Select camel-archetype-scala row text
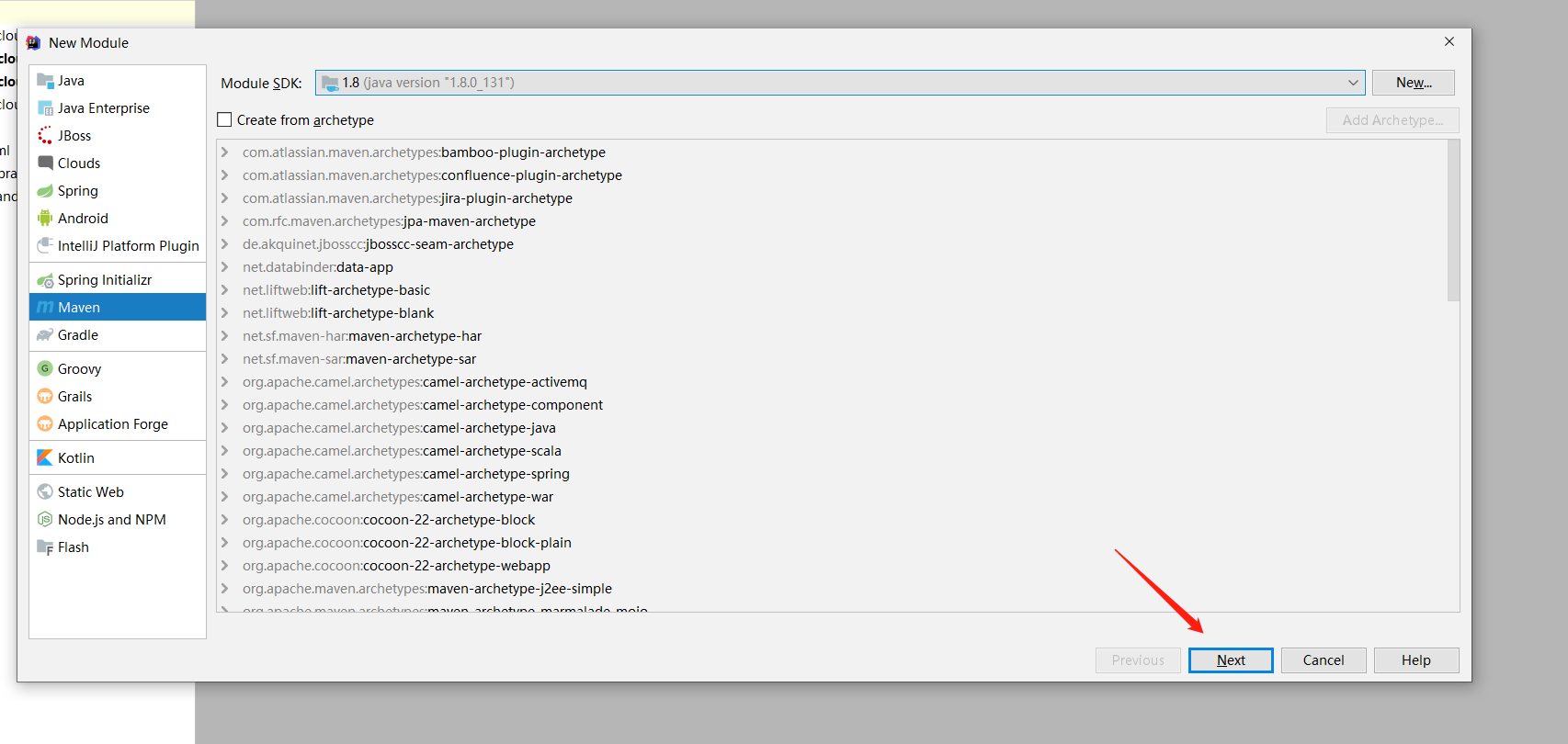Screen dimensions: 1568x744 point(402,451)
